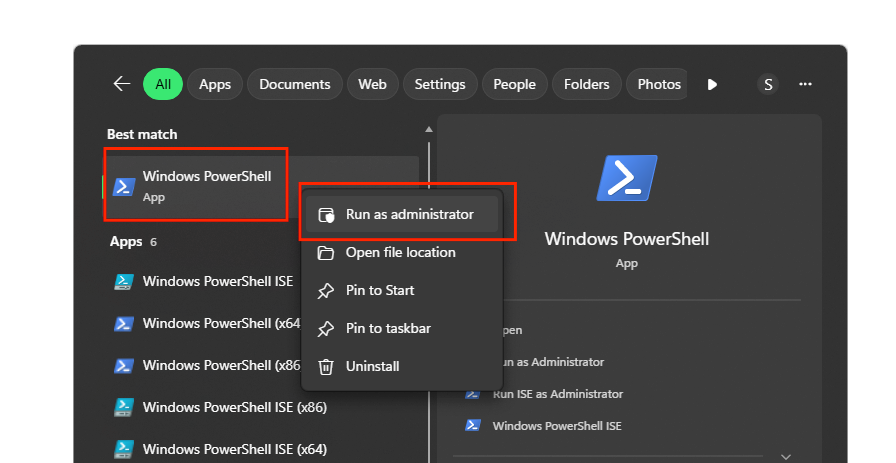Image resolution: width=896 pixels, height=463 pixels.
Task: Switch to the Apps filter tab
Action: point(215,84)
